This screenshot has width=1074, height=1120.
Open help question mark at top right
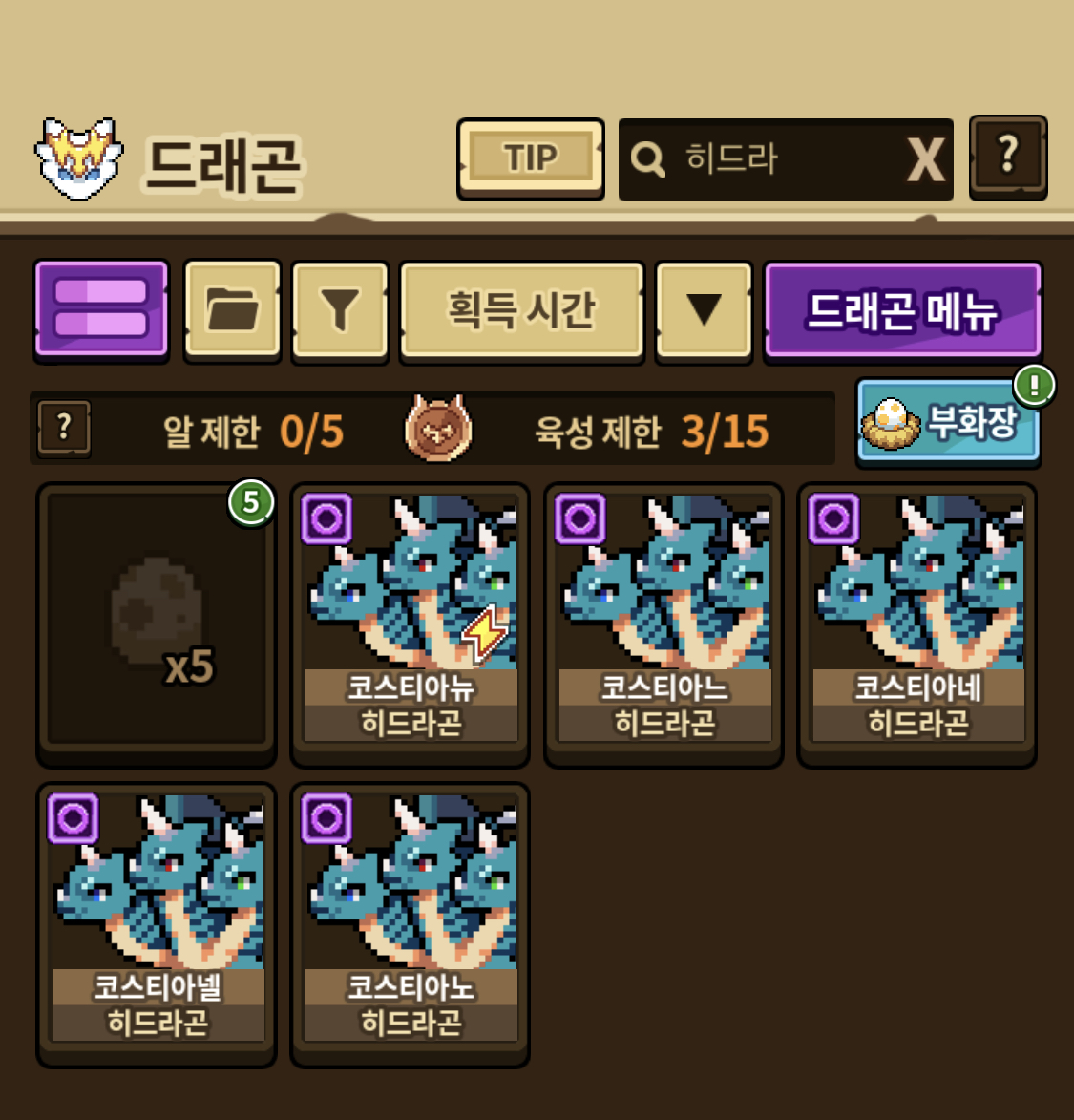coord(1007,158)
